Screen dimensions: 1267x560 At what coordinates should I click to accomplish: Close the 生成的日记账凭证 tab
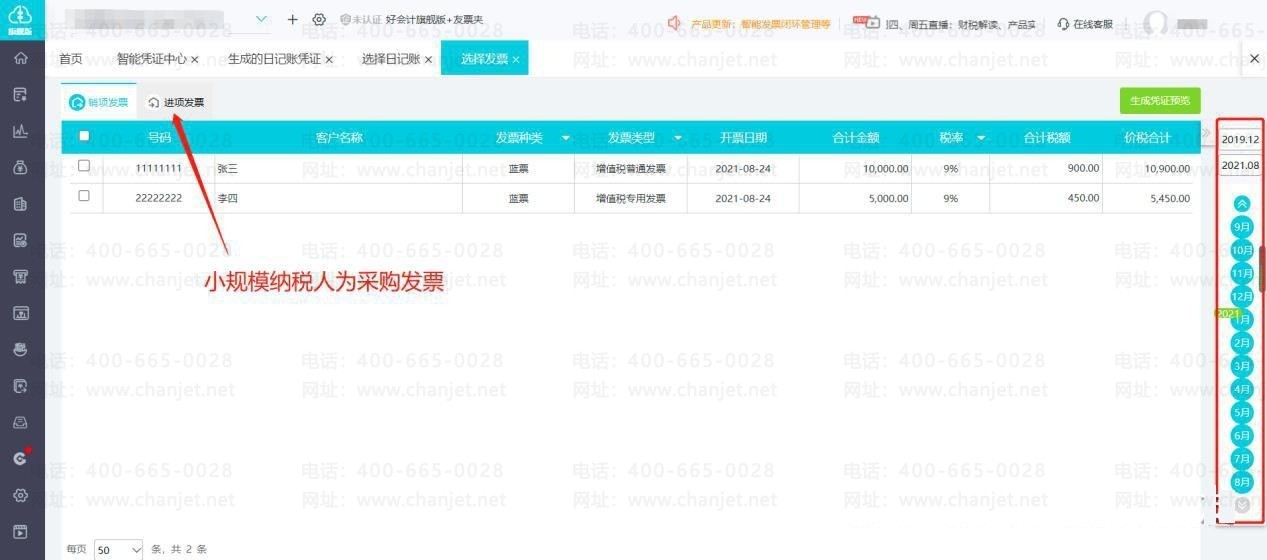pyautogui.click(x=329, y=60)
